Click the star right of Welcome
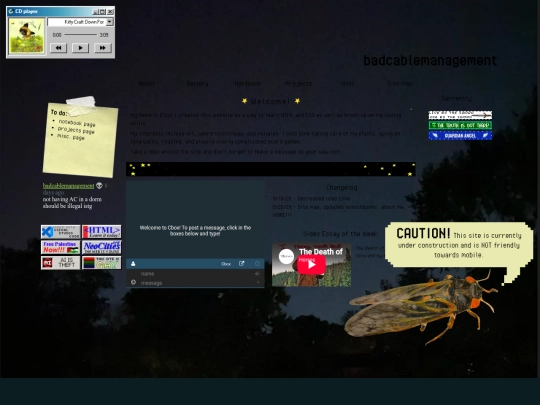The image size is (540, 405). pyautogui.click(x=297, y=101)
